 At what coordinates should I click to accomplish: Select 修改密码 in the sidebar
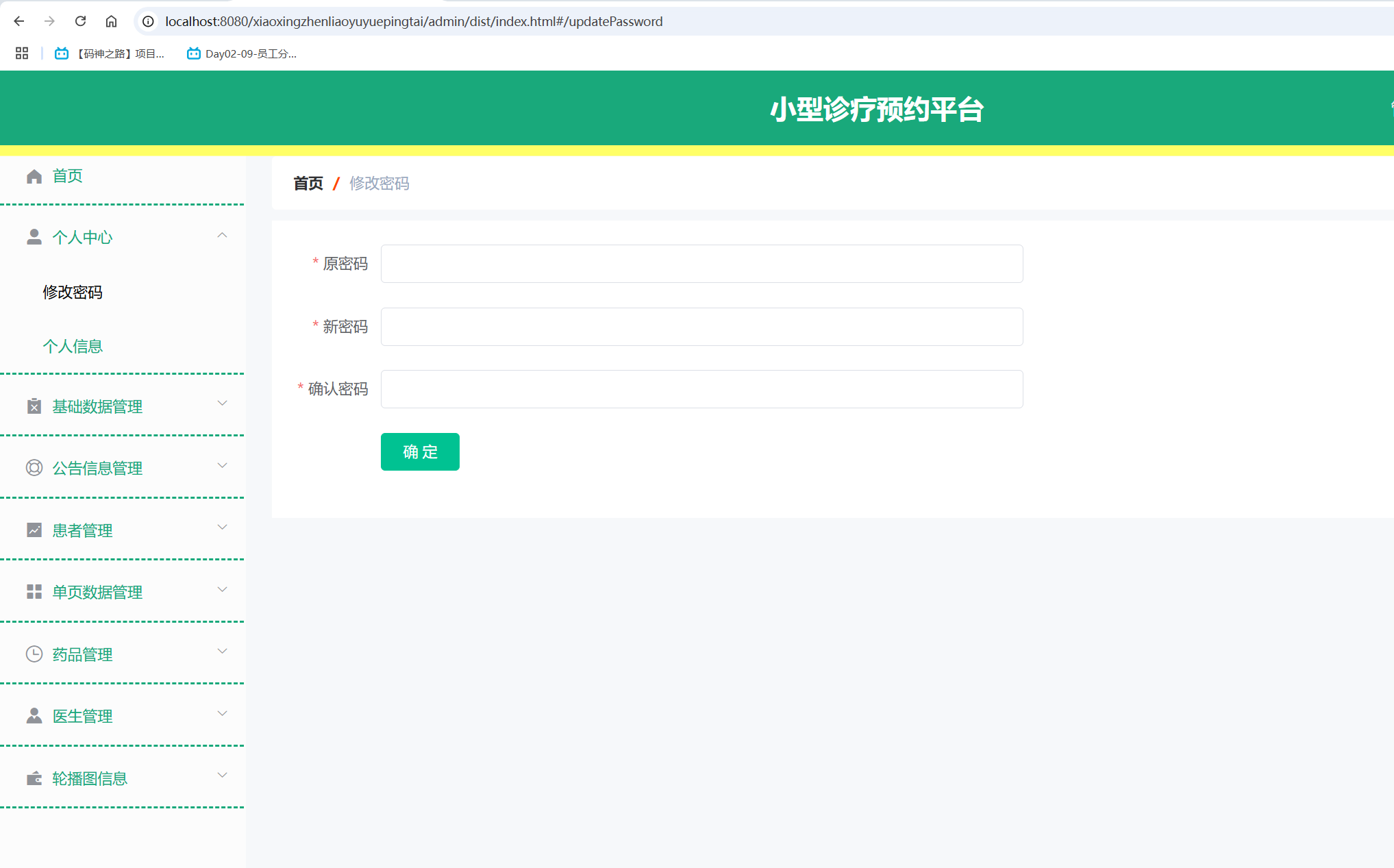(x=73, y=292)
